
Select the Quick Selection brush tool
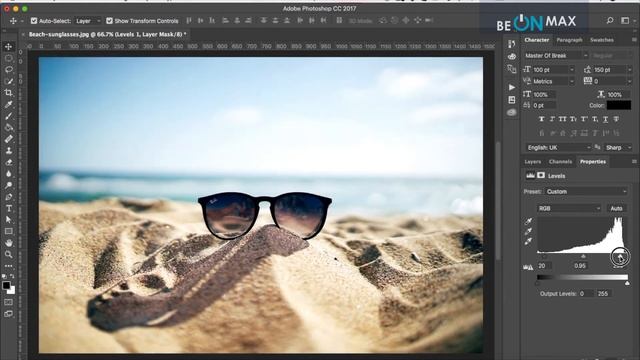(x=9, y=82)
